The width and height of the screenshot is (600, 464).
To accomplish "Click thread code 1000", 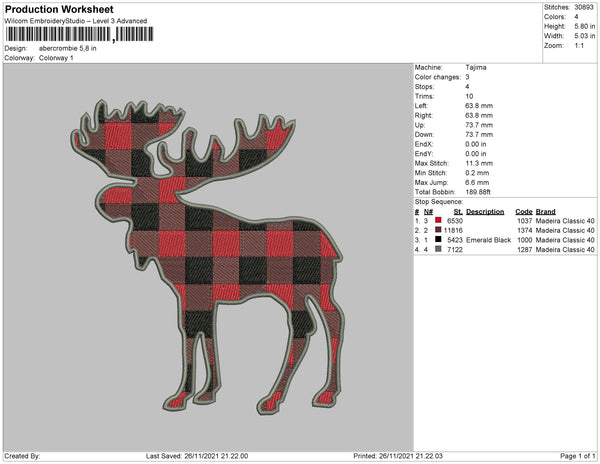I will coord(525,240).
